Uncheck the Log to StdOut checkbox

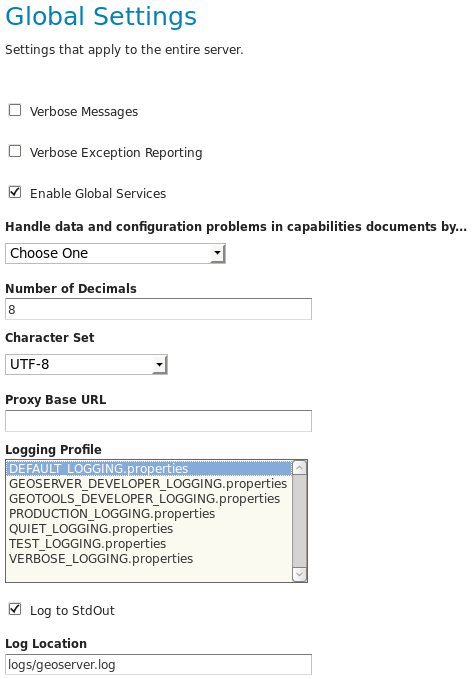point(15,609)
